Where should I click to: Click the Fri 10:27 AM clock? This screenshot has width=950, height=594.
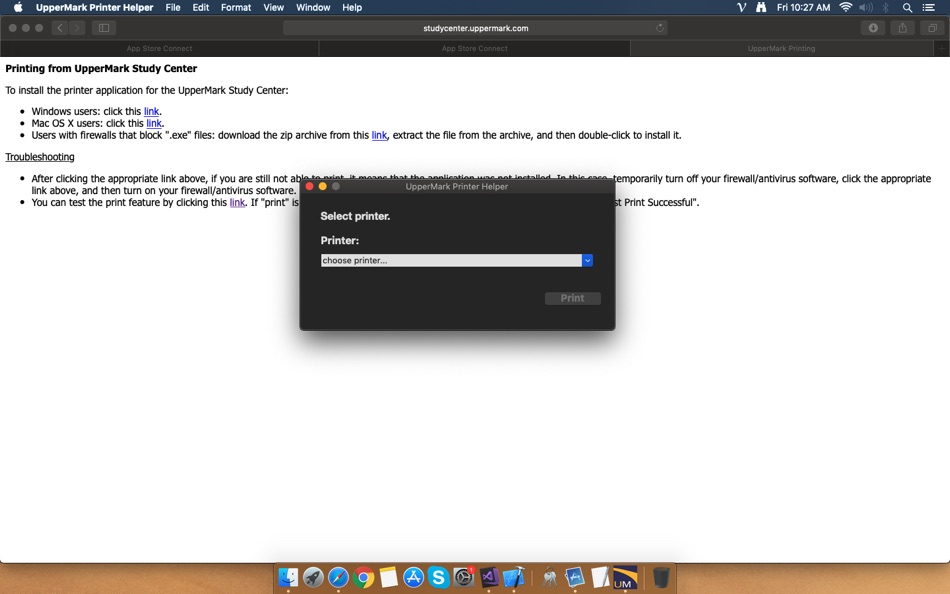[803, 7]
